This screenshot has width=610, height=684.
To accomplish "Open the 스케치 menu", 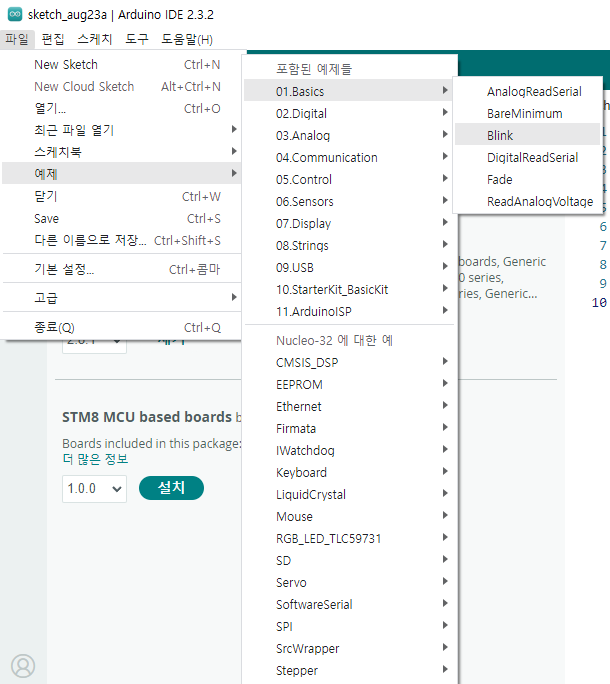I will click(95, 39).
